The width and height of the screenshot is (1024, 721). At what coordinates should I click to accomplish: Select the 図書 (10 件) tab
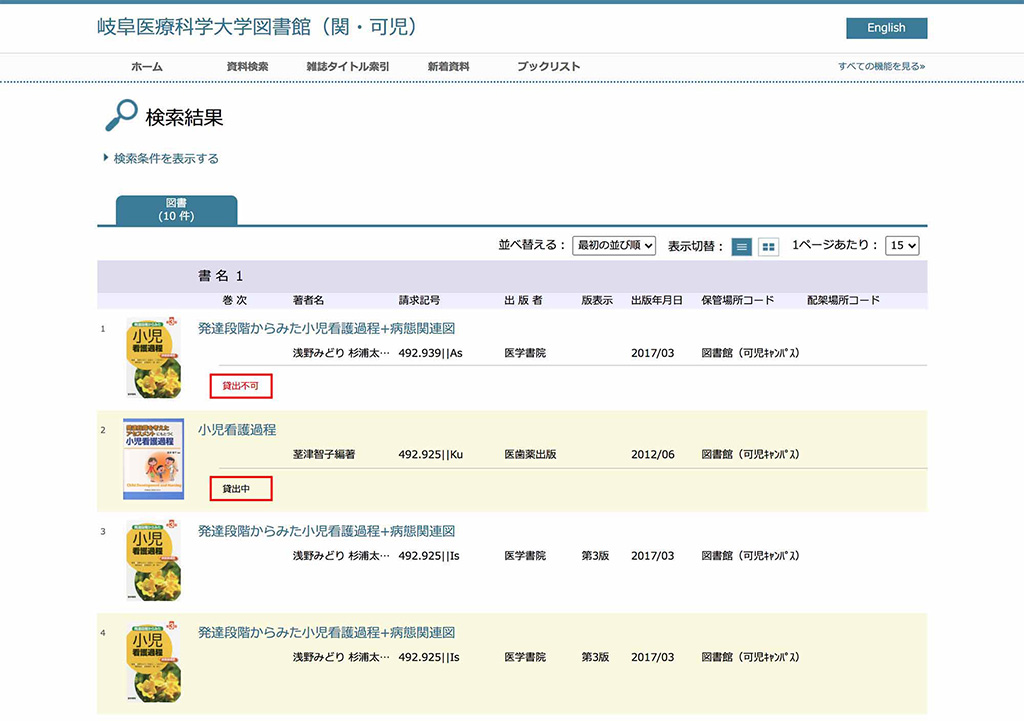177,210
